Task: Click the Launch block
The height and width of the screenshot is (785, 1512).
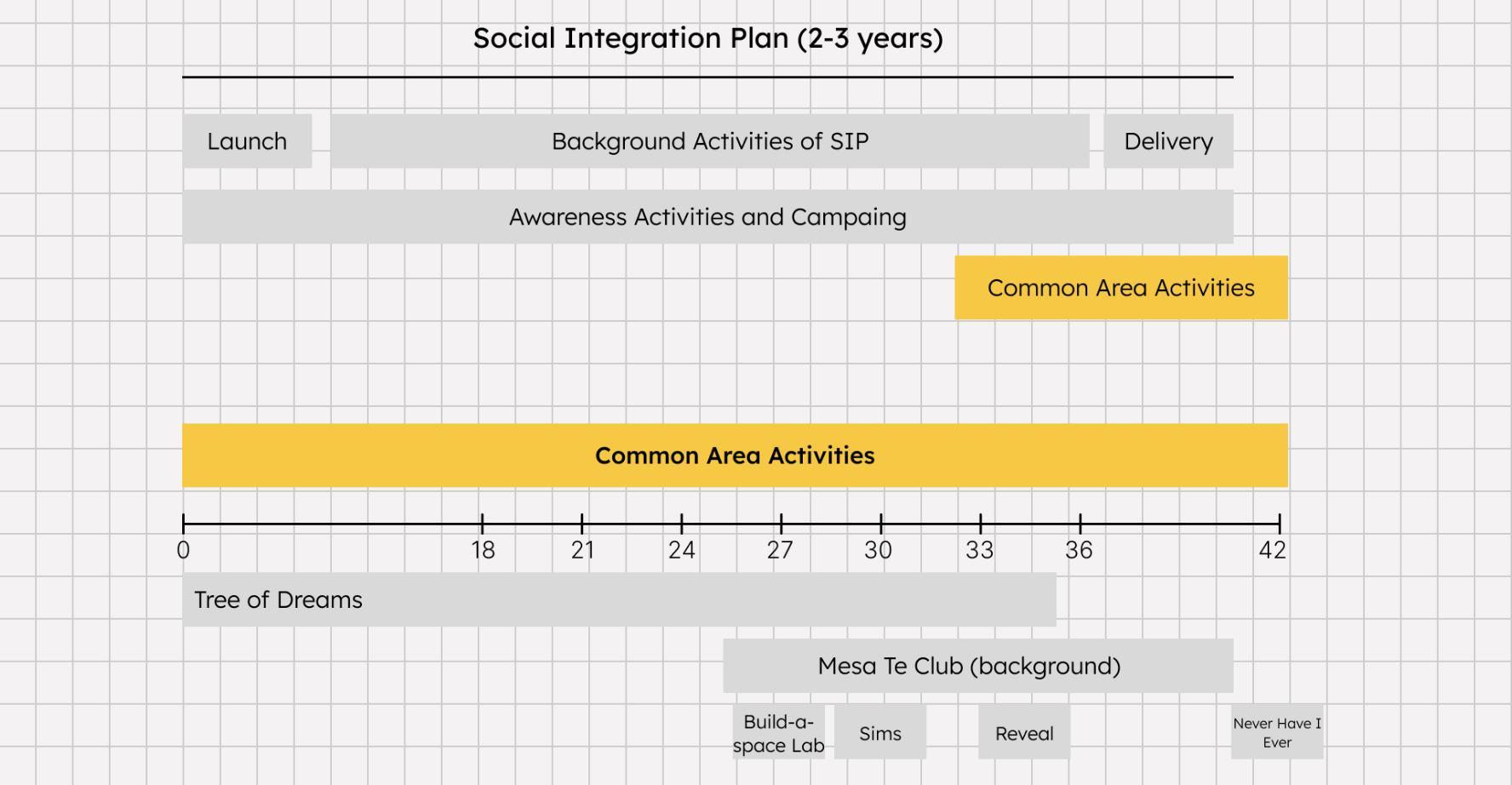Action: point(247,141)
